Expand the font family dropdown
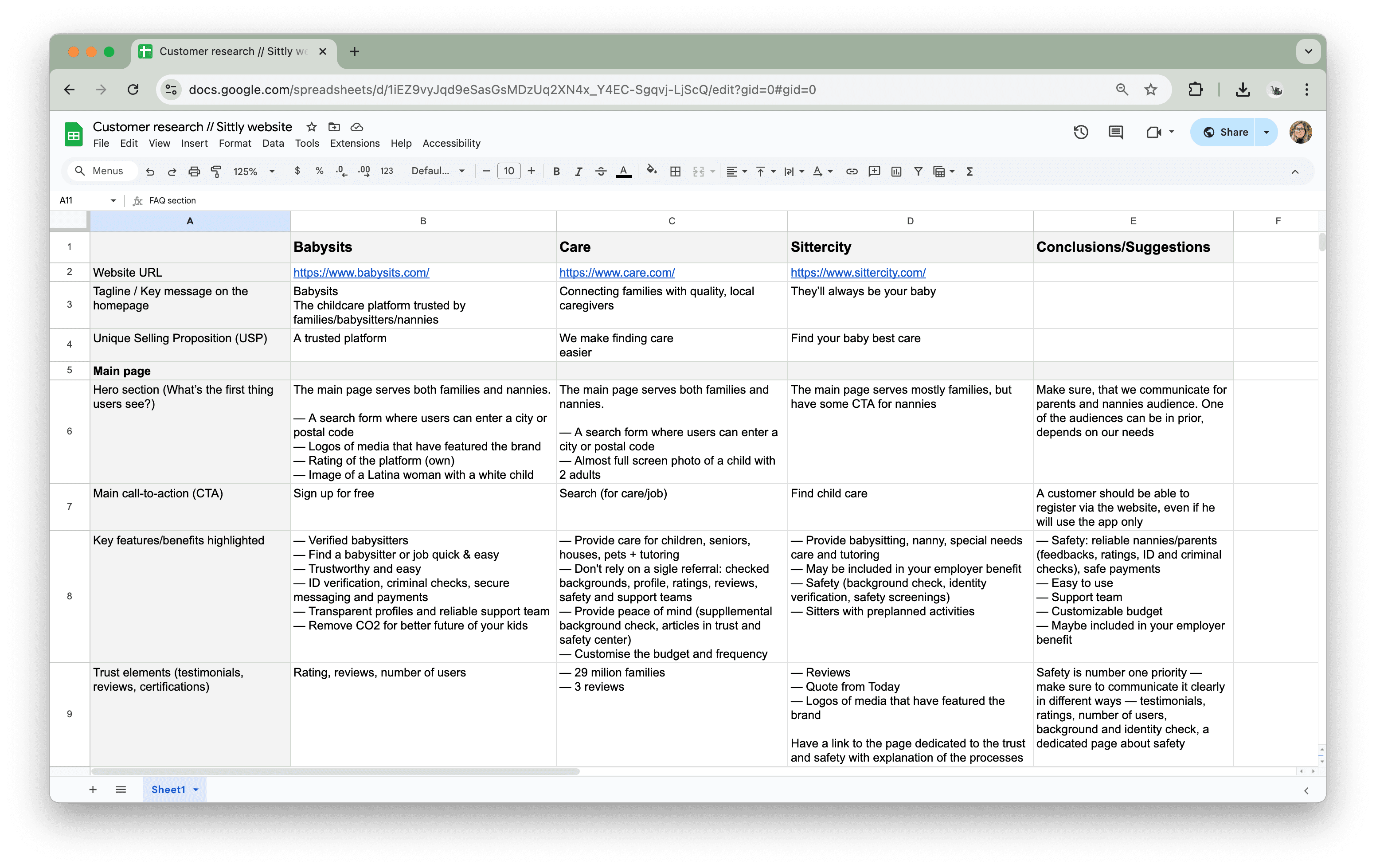The image size is (1376, 868). pos(438,172)
